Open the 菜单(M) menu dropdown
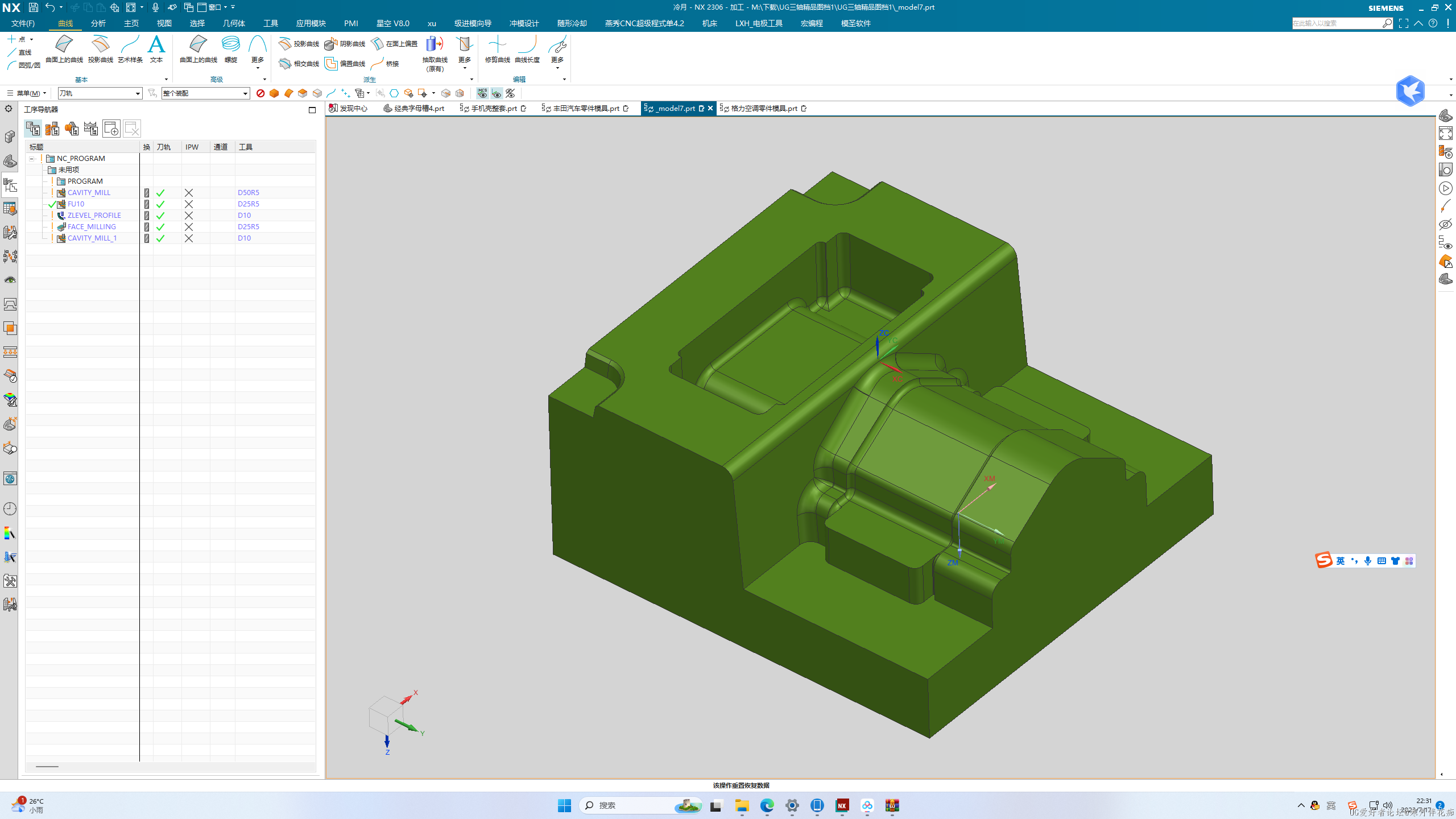The height and width of the screenshot is (819, 1456). point(27,93)
